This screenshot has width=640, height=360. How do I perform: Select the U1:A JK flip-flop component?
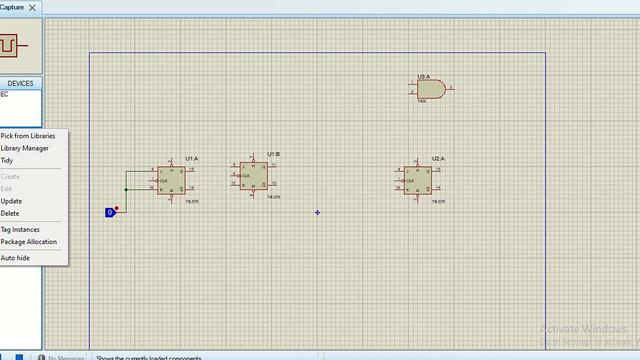pos(171,180)
